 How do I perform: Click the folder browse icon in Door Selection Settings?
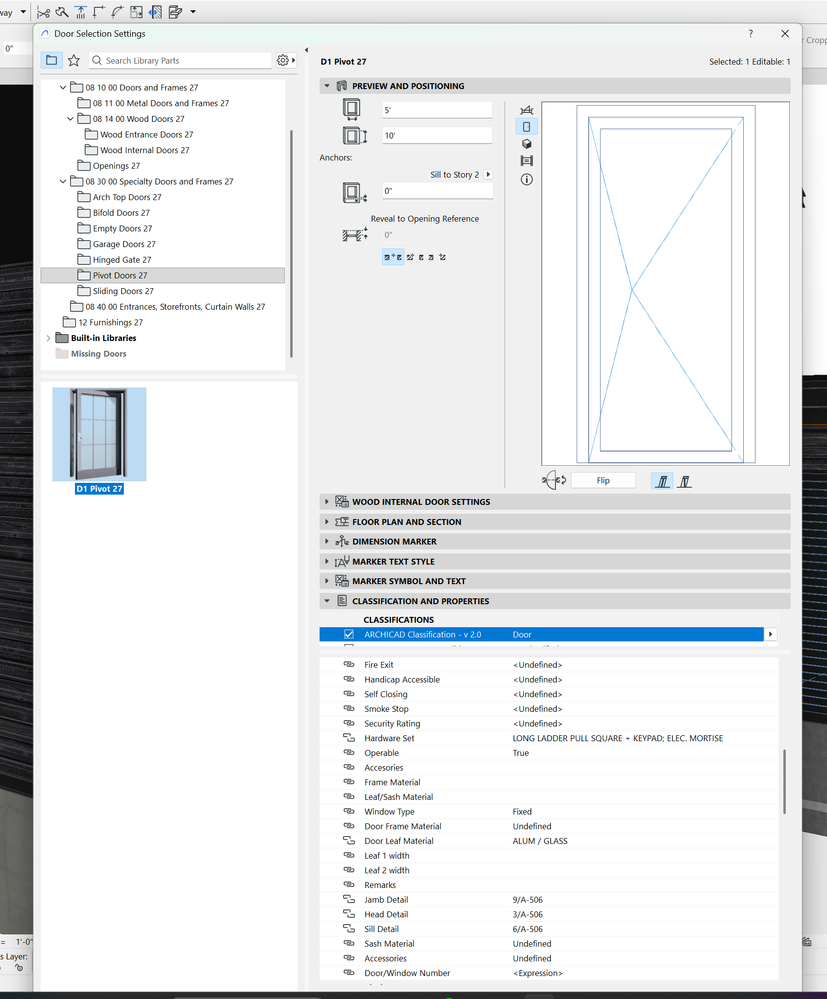[51, 60]
